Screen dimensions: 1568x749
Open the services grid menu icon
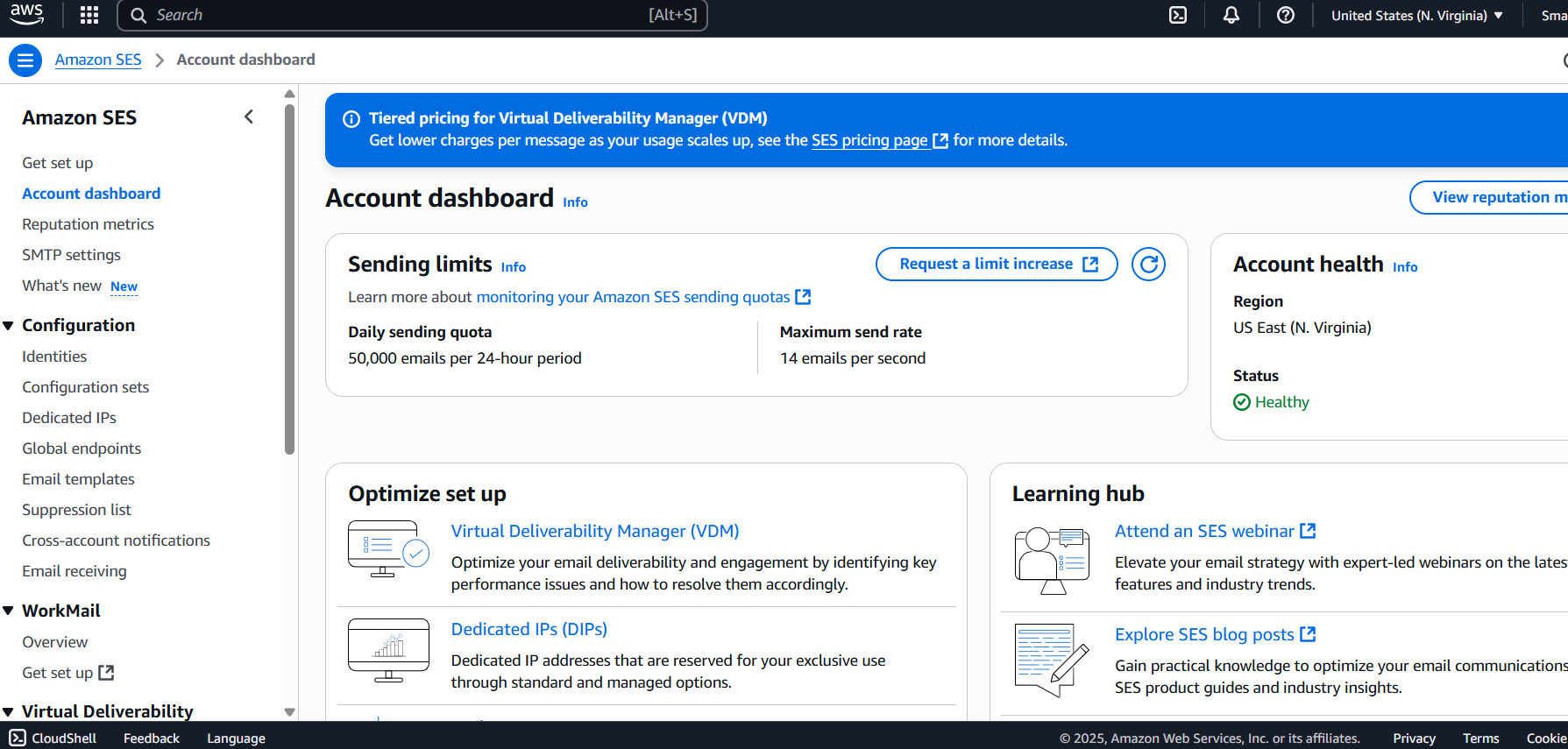tap(89, 15)
